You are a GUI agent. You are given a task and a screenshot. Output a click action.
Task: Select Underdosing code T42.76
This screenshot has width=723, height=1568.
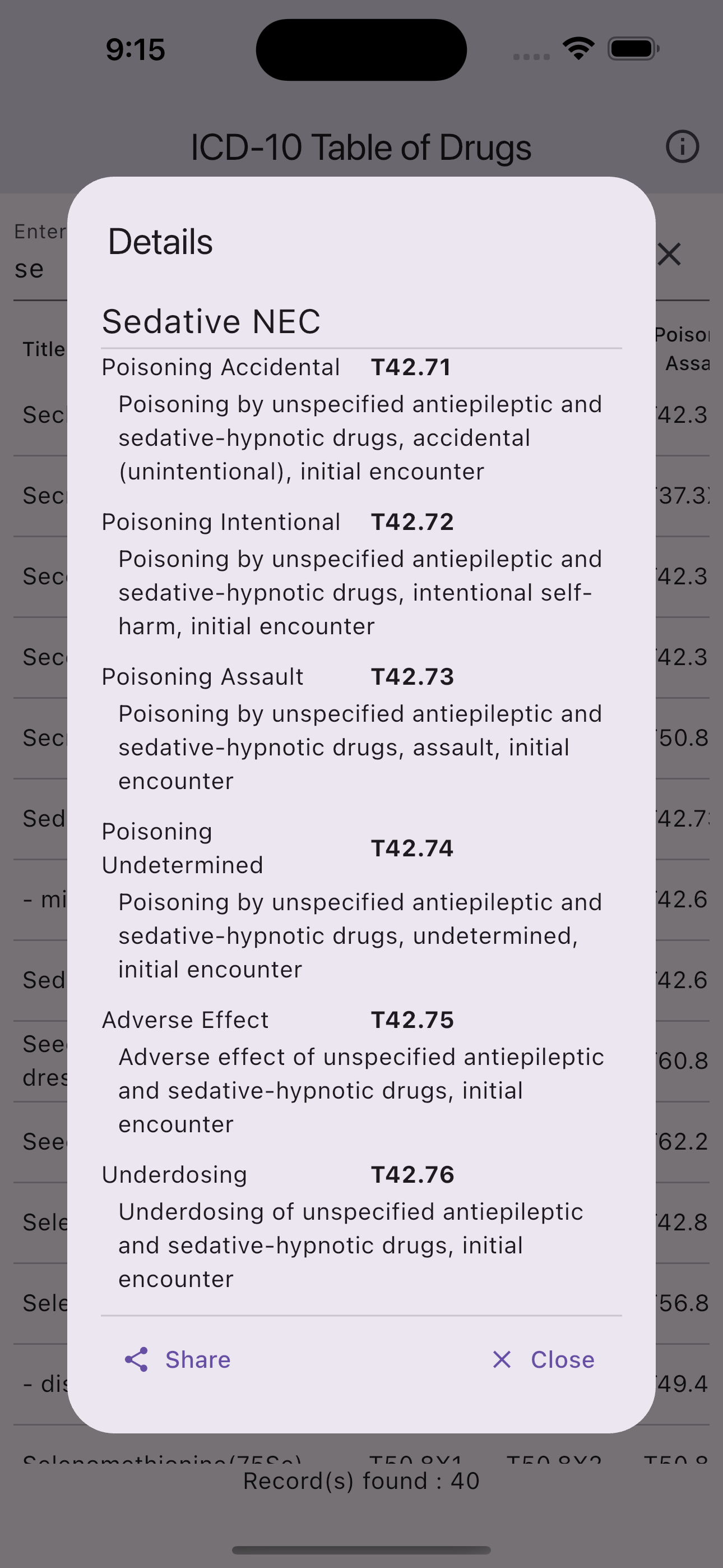tap(412, 1174)
